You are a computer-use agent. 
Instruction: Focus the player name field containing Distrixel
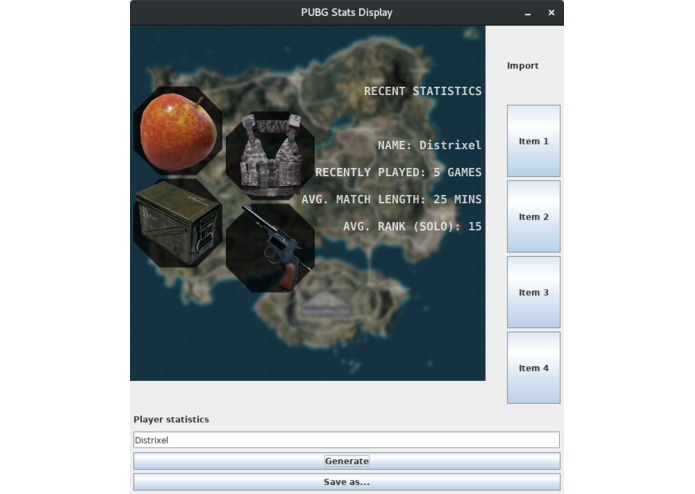347,440
